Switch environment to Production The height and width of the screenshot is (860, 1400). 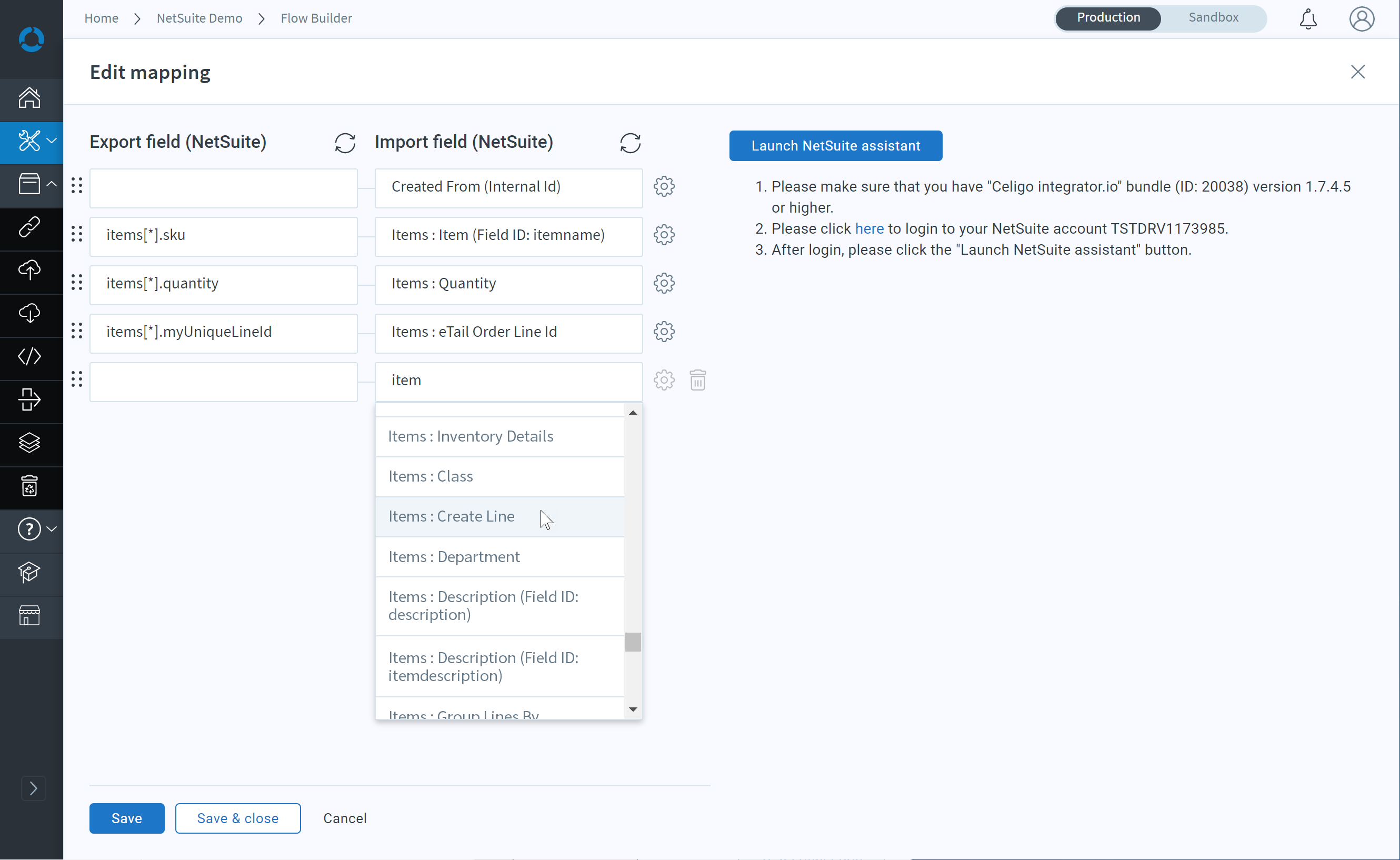pyautogui.click(x=1108, y=18)
